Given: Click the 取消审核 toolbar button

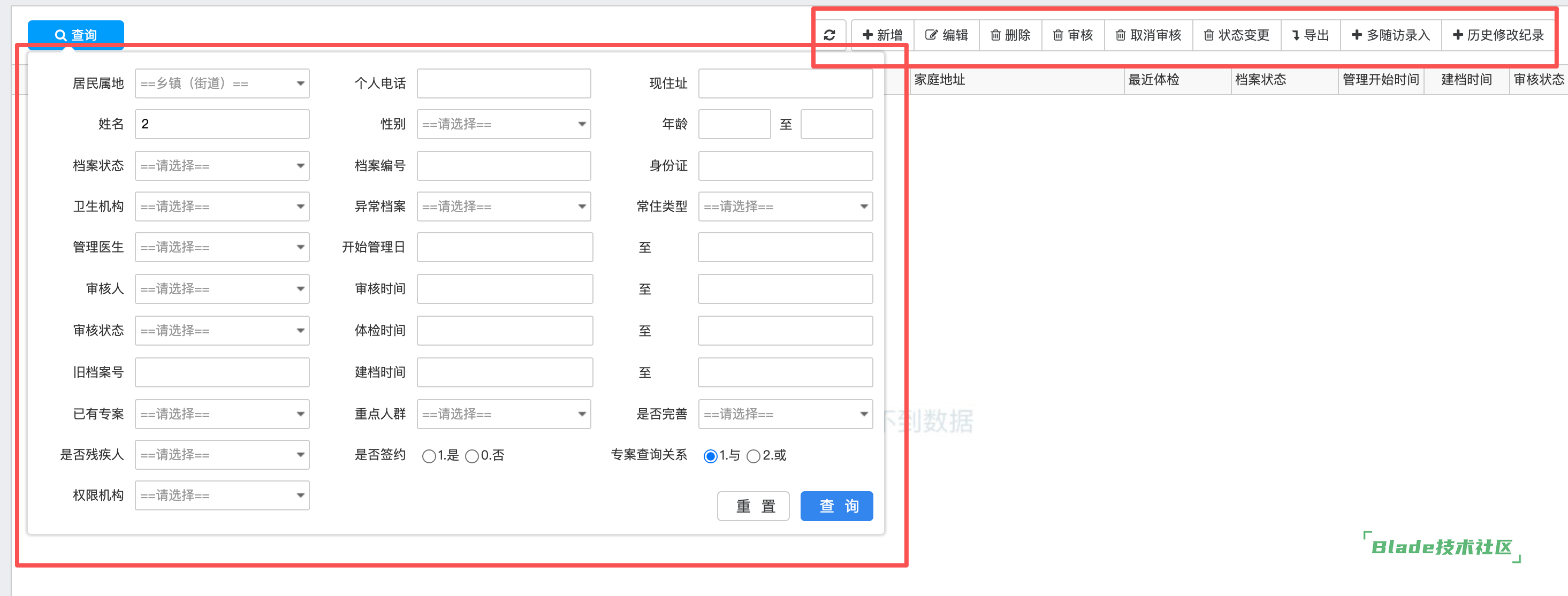Looking at the screenshot, I should click(x=1147, y=35).
